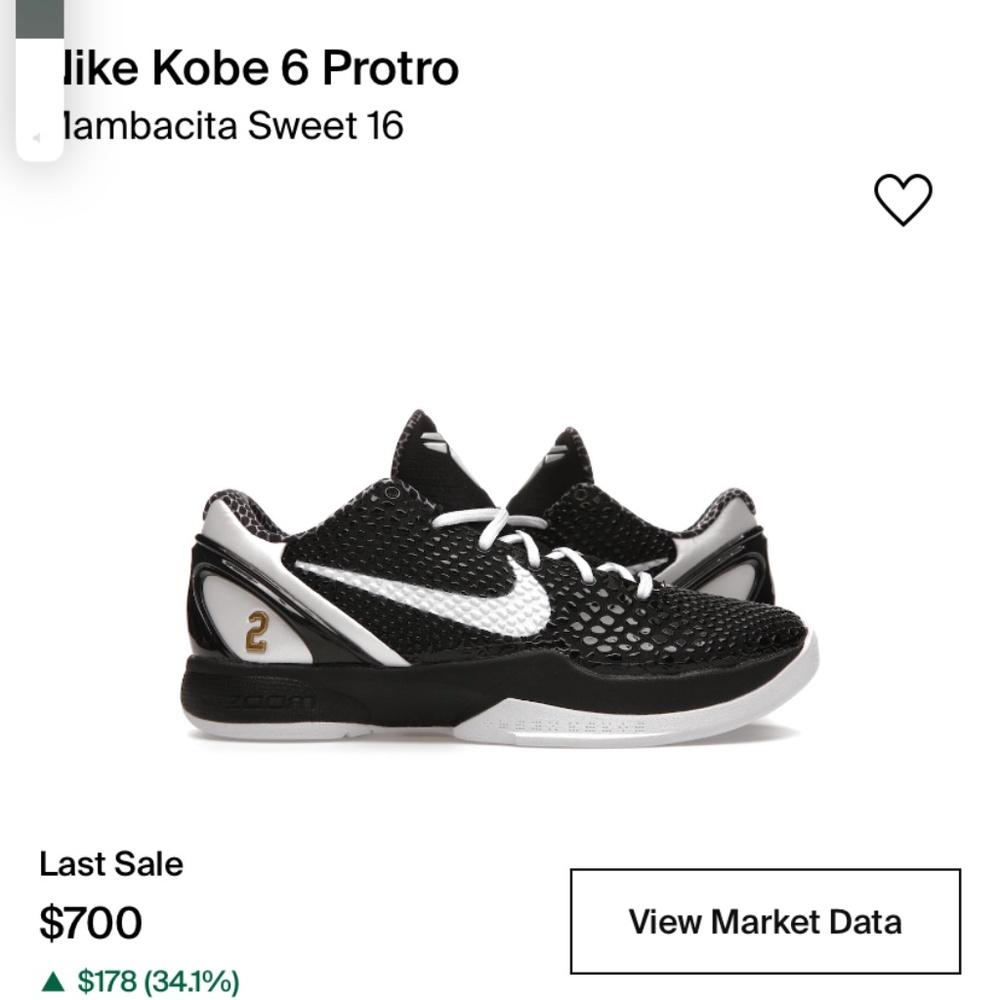Favorite the Kobe 6 Protro with heart icon
Image resolution: width=1000 pixels, height=1000 pixels.
pyautogui.click(x=903, y=199)
